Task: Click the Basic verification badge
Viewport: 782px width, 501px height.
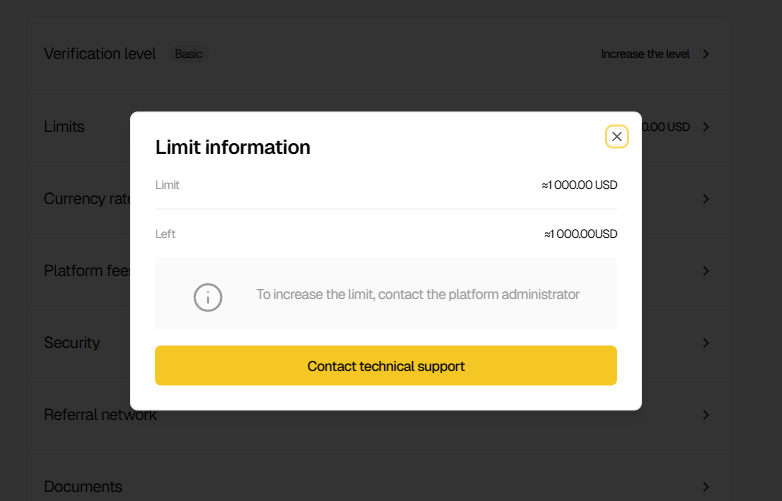Action: coord(188,54)
